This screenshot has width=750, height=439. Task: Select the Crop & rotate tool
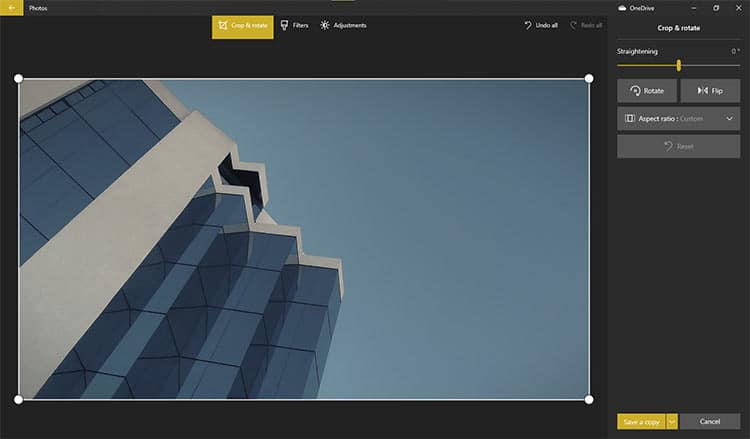pos(243,27)
